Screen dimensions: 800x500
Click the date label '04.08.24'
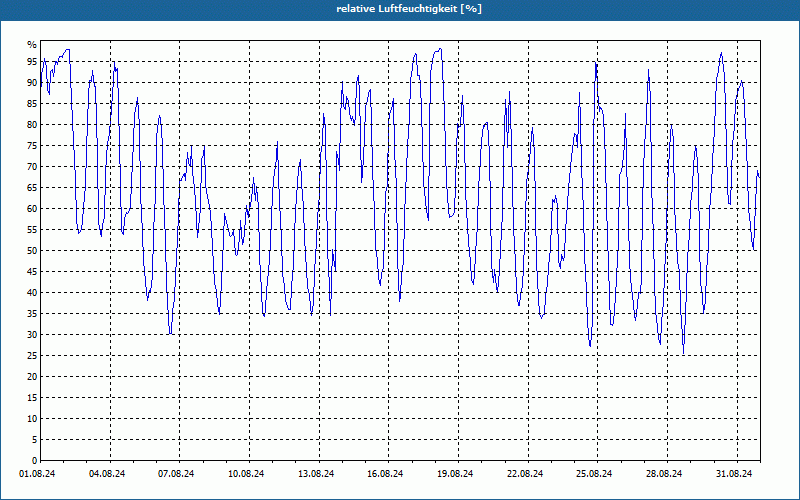tap(107, 474)
